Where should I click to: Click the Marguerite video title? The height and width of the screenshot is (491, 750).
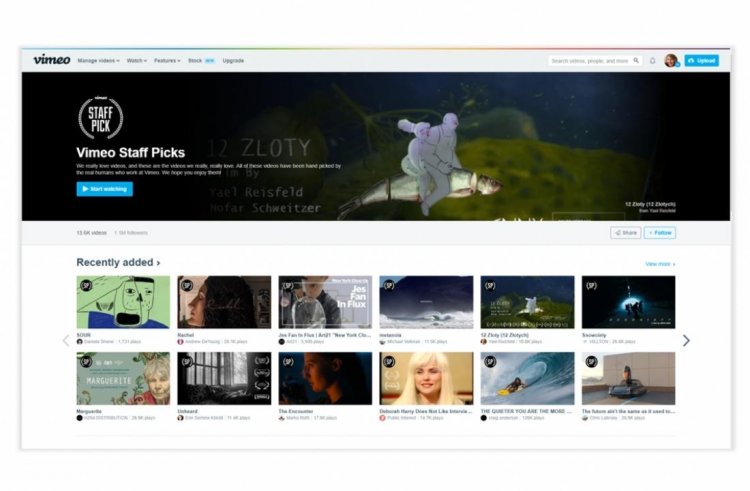coord(89,411)
